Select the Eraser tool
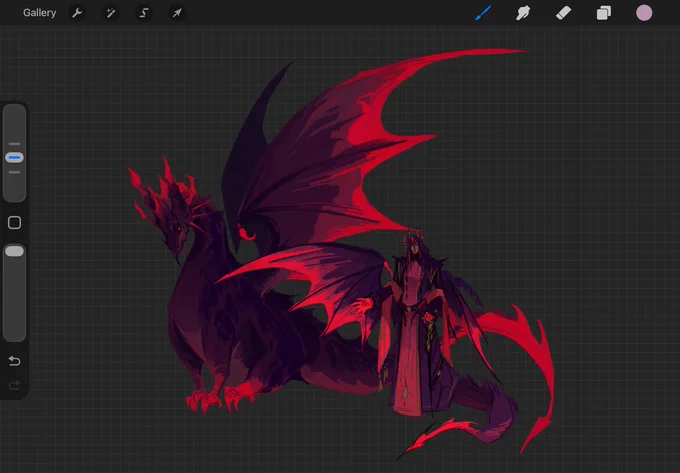The width and height of the screenshot is (680, 473). point(563,13)
